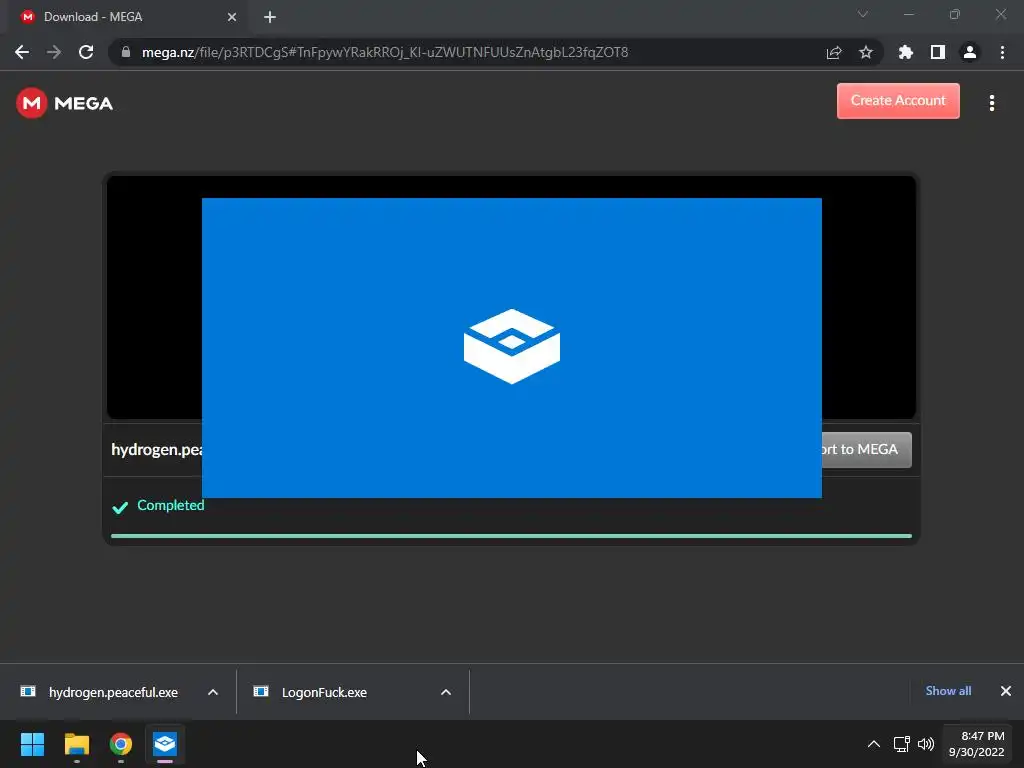Go back to the previous page
Screen dimensions: 1024x768
[x=22, y=52]
